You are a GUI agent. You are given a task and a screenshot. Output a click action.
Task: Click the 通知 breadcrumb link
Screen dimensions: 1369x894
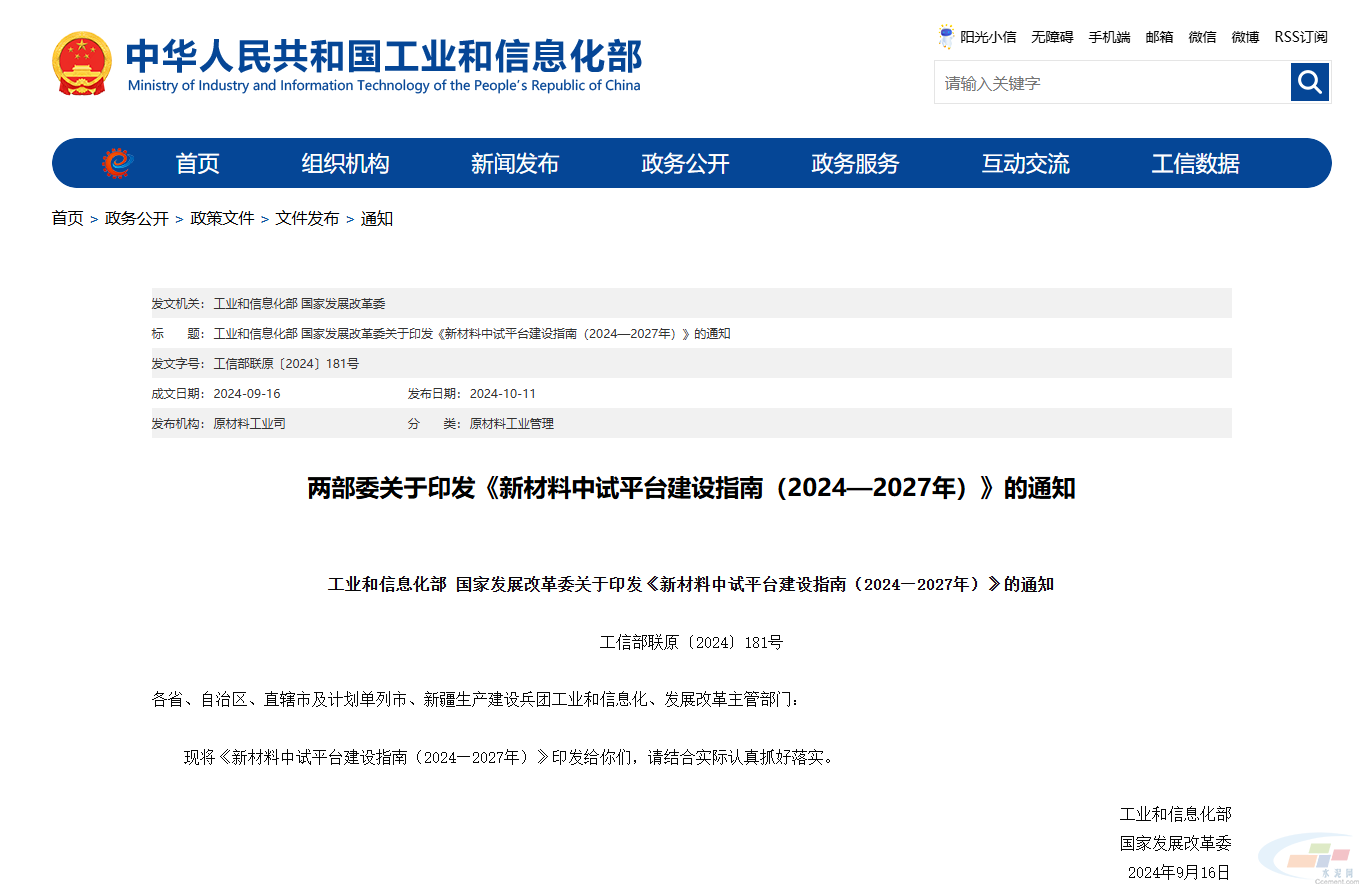pos(377,218)
